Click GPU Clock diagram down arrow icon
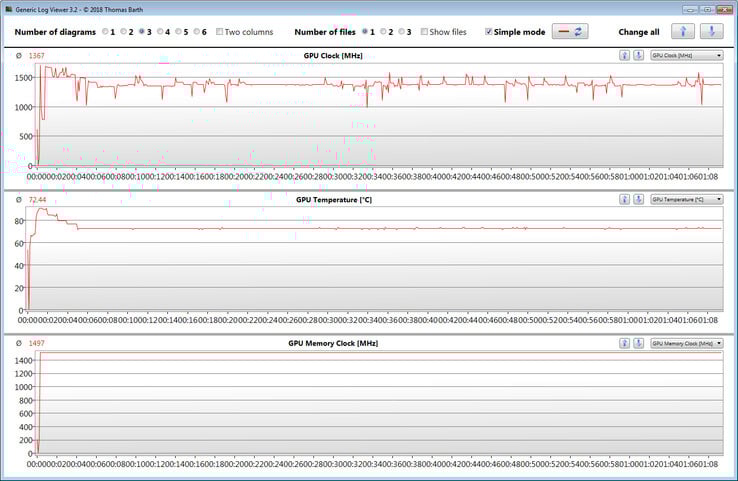Screen dimensions: 738x481 pyautogui.click(x=639, y=56)
